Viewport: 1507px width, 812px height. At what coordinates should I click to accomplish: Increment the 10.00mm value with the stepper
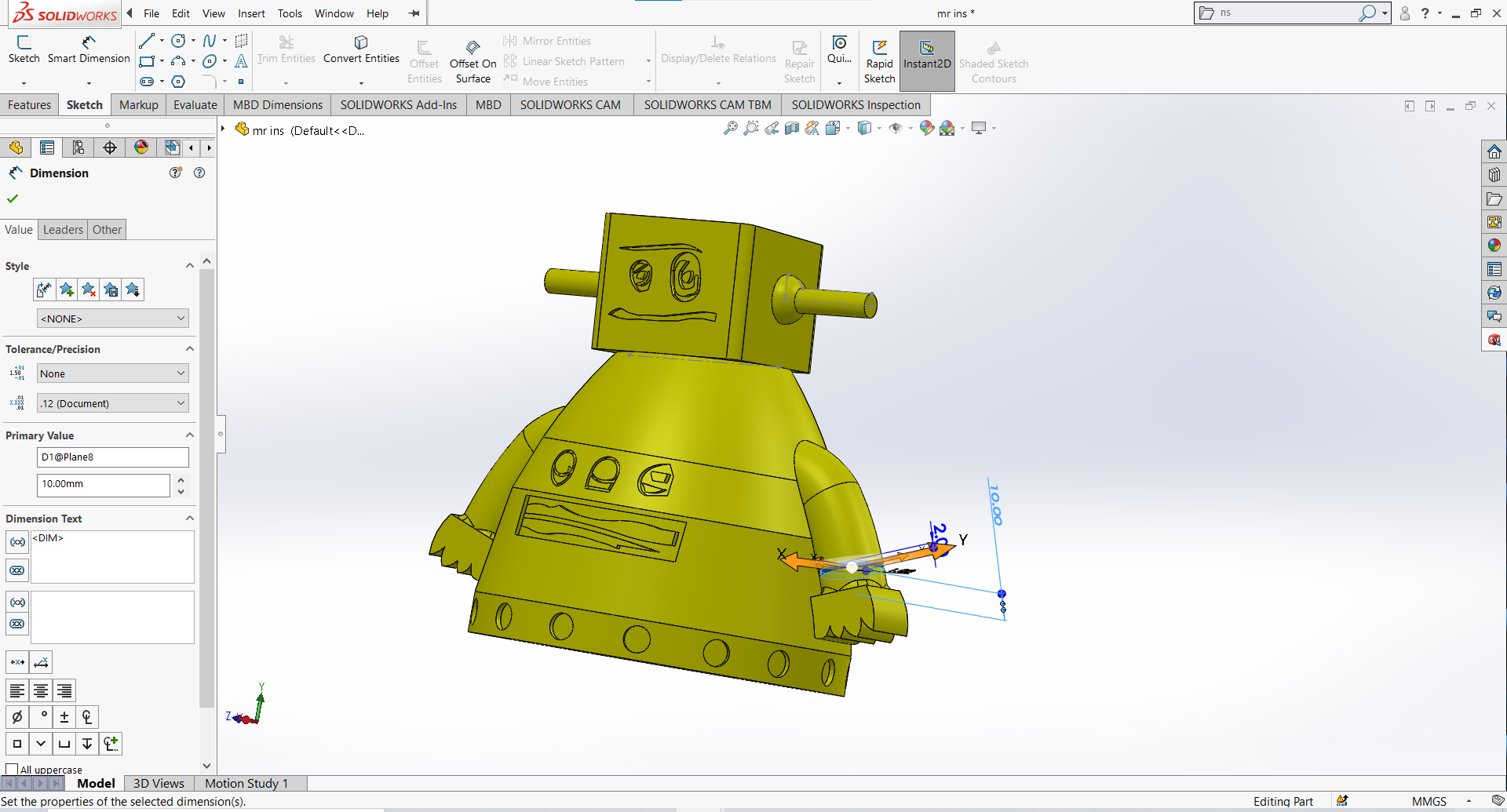pyautogui.click(x=181, y=479)
